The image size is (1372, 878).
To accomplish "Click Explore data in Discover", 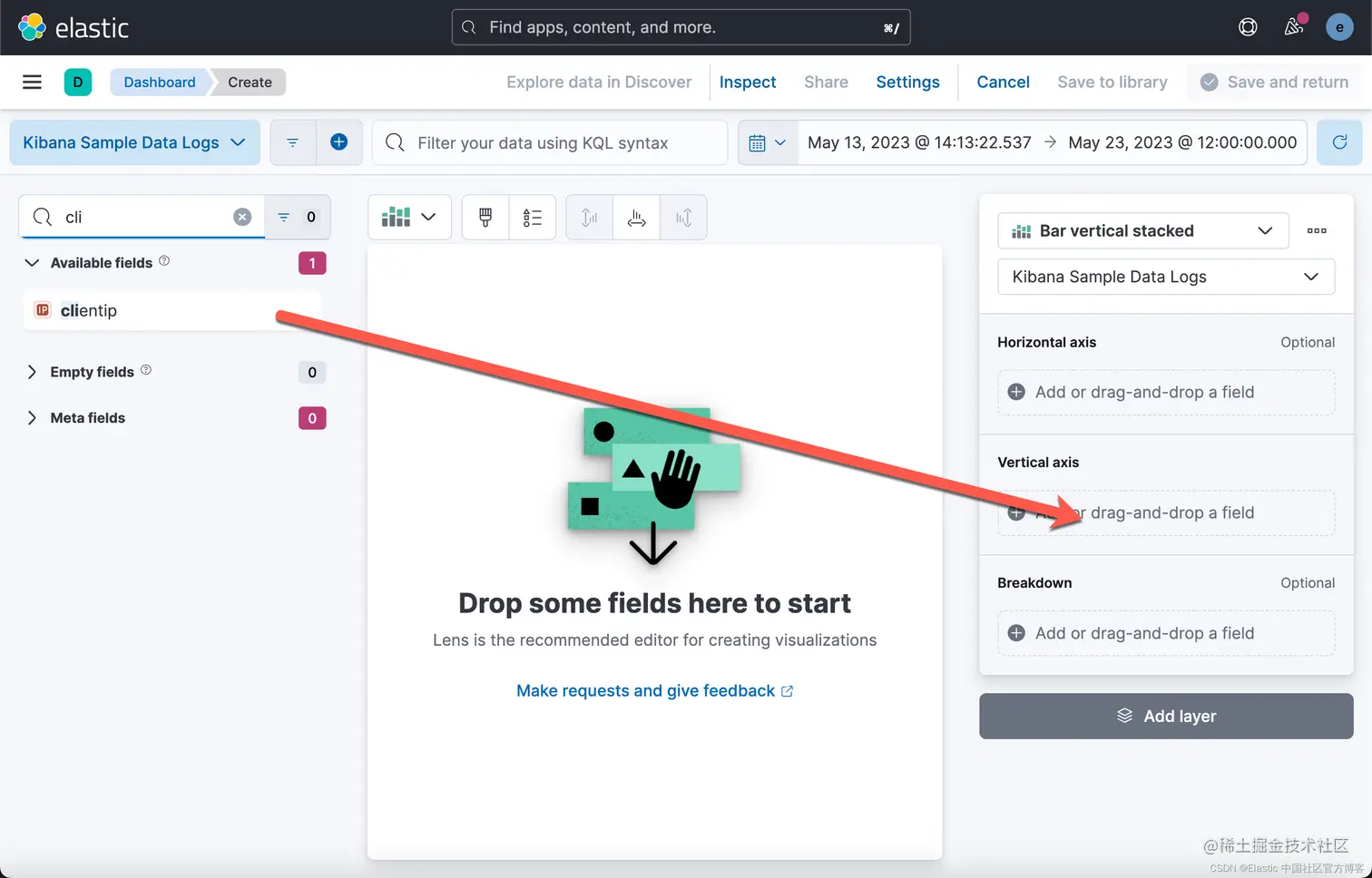I will point(599,82).
